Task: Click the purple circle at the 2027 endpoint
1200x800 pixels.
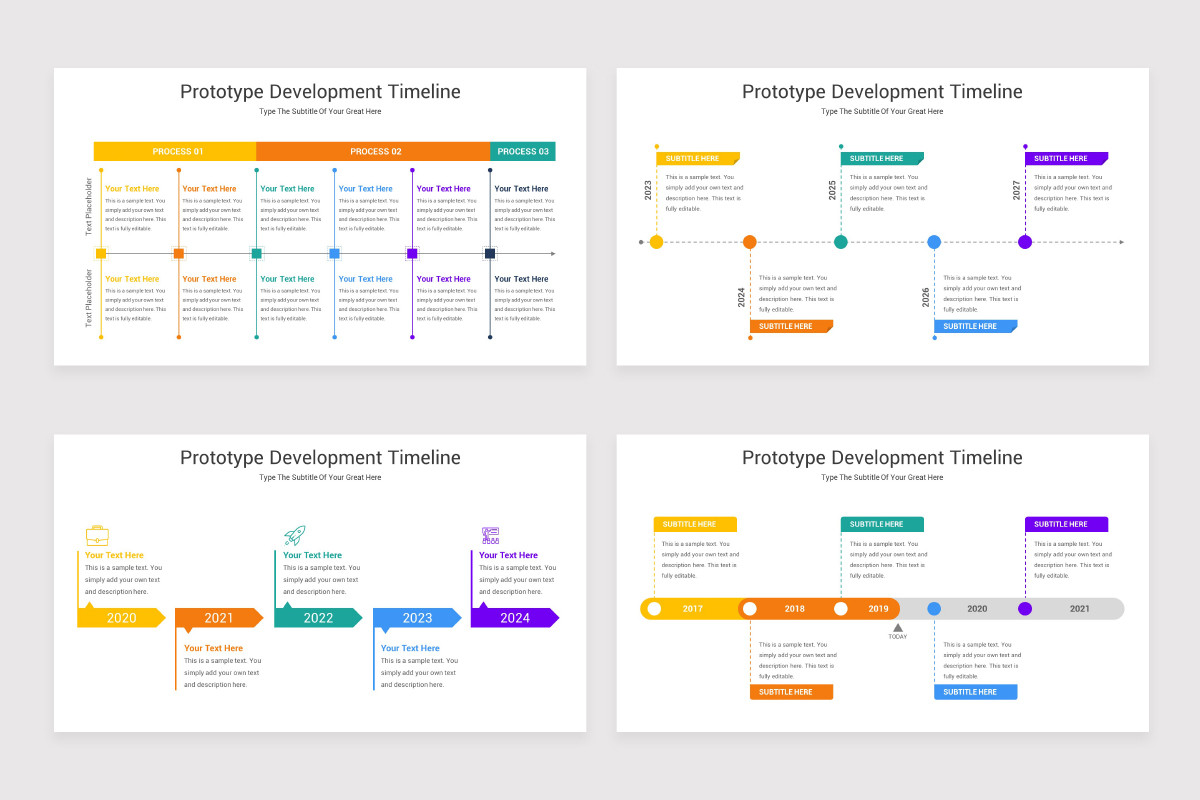Action: pos(1024,241)
